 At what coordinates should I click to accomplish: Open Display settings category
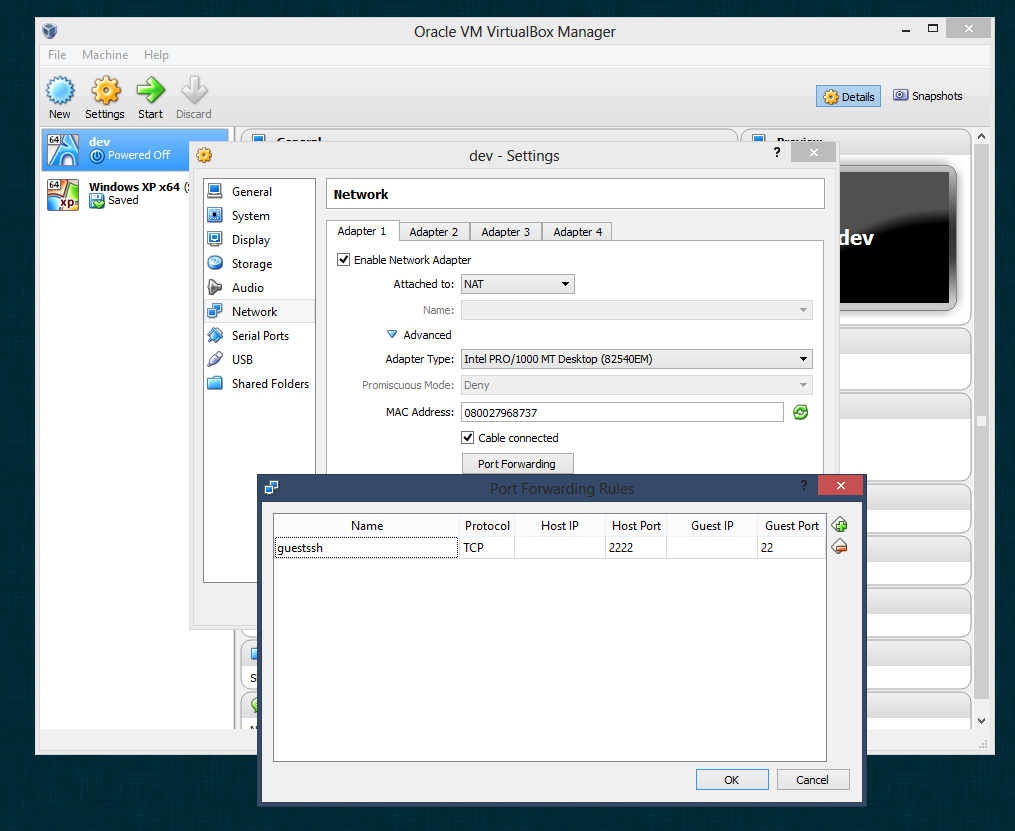tap(260, 239)
